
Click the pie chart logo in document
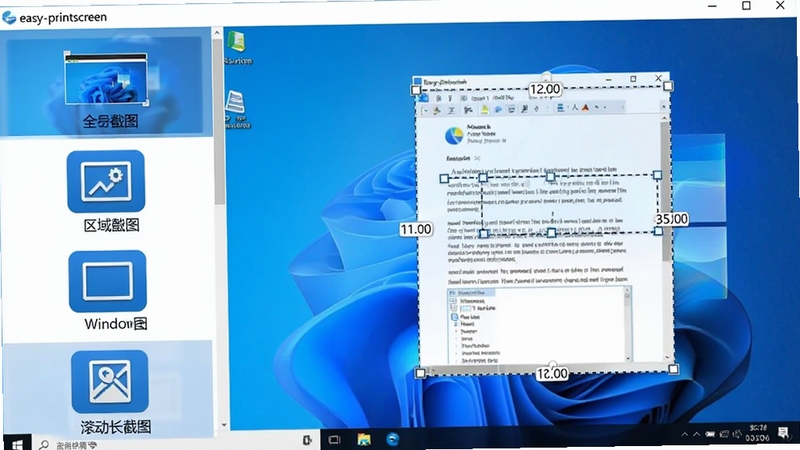[x=454, y=136]
